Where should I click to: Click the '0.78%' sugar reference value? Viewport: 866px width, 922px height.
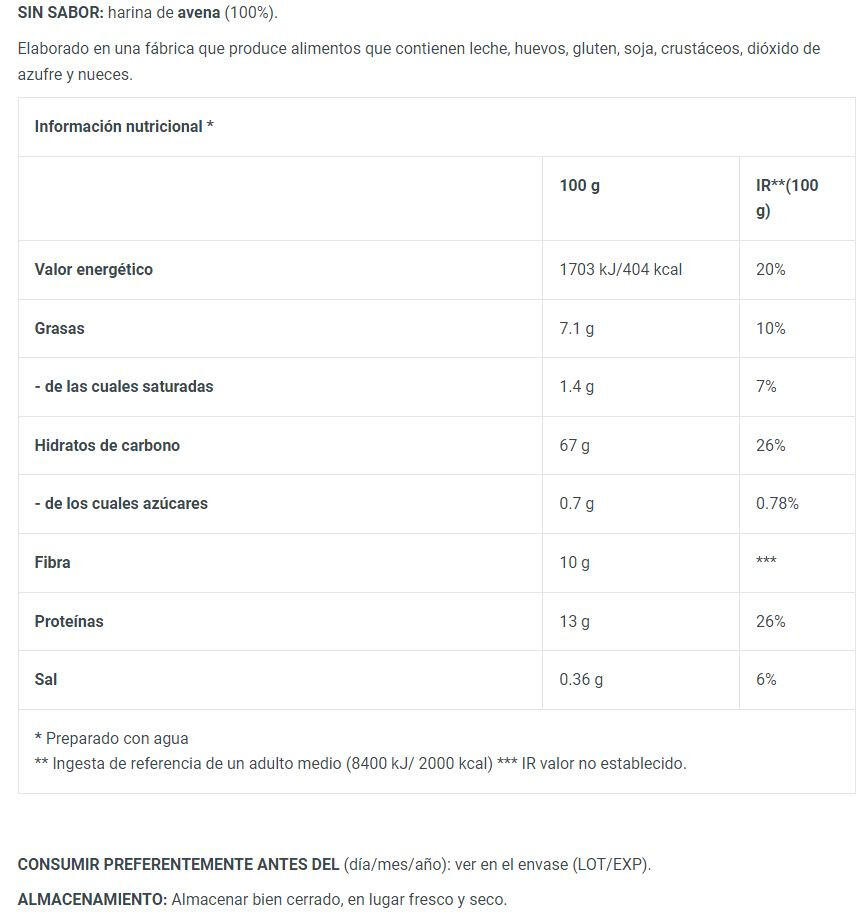[777, 504]
